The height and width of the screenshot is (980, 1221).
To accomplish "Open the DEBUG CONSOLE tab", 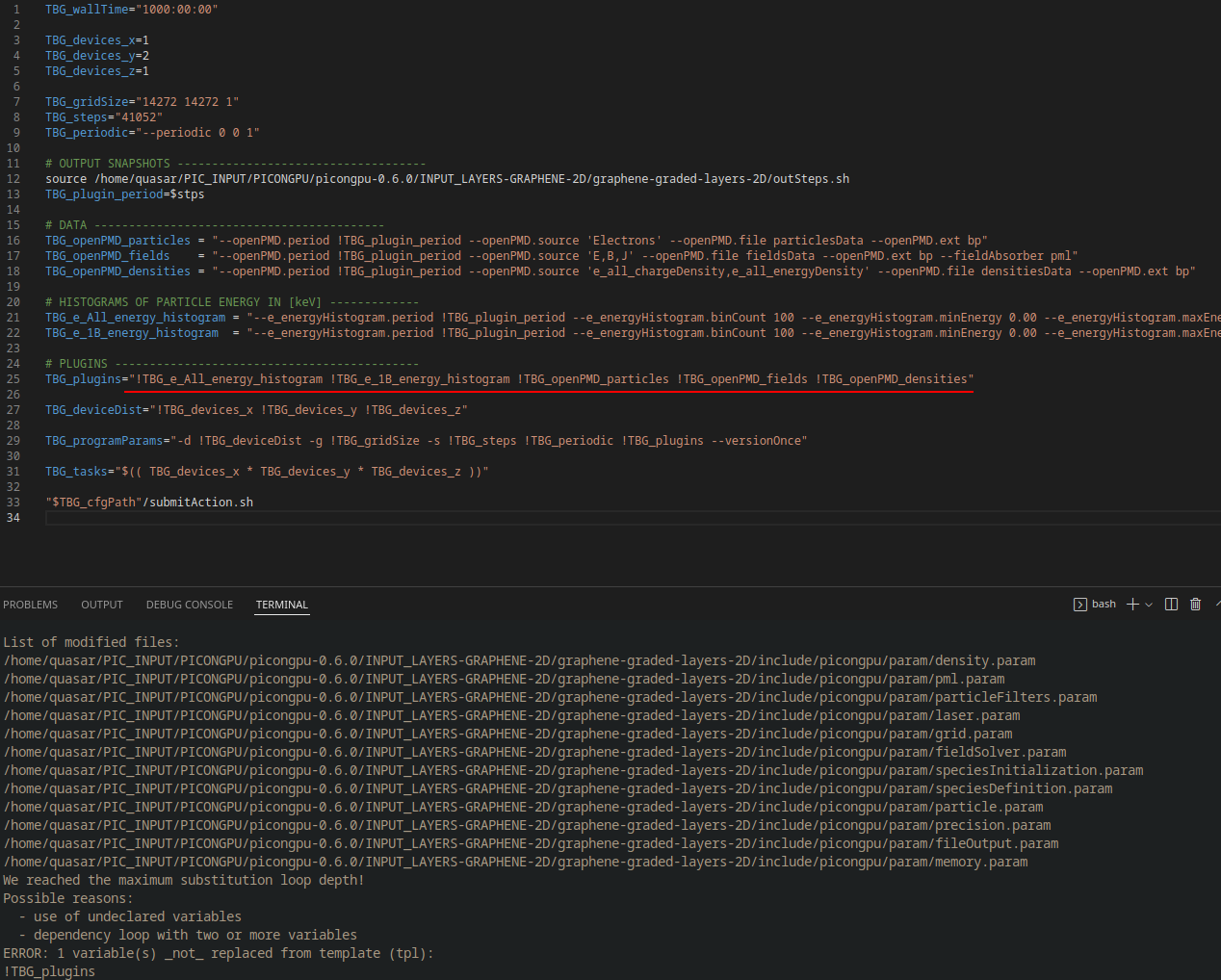I will coord(189,605).
